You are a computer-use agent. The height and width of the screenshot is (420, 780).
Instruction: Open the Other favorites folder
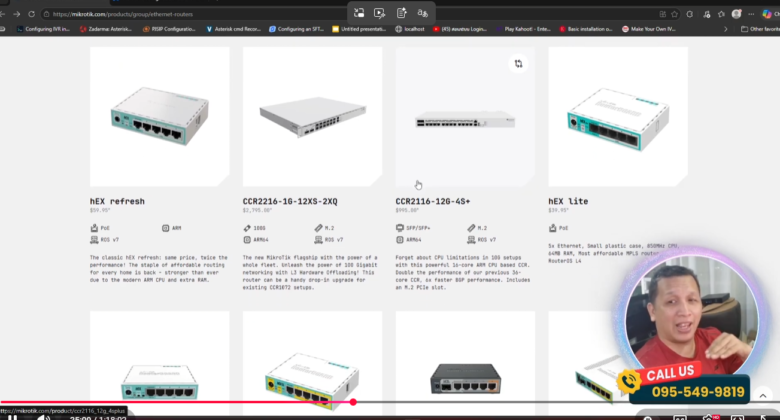[x=761, y=29]
